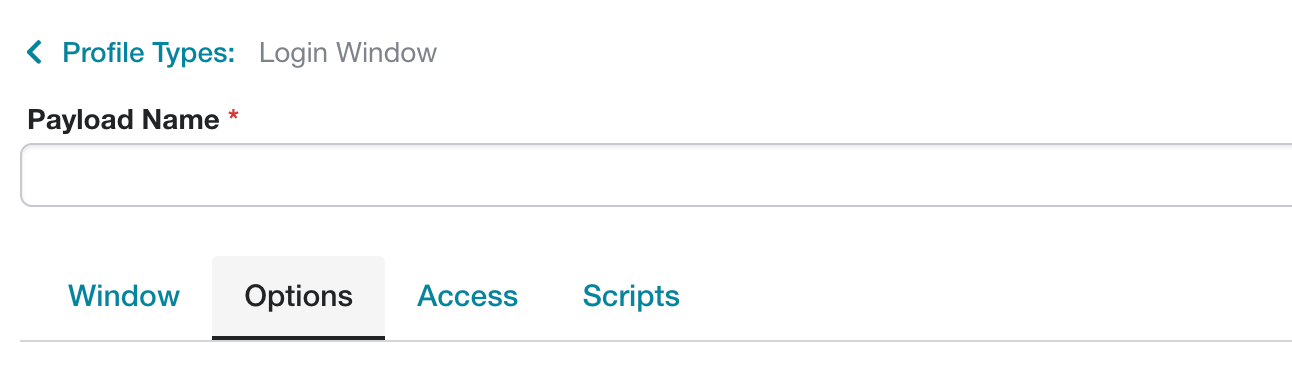Click inside the Payload Name text field
Image resolution: width=1292 pixels, height=380 pixels.
[x=656, y=175]
